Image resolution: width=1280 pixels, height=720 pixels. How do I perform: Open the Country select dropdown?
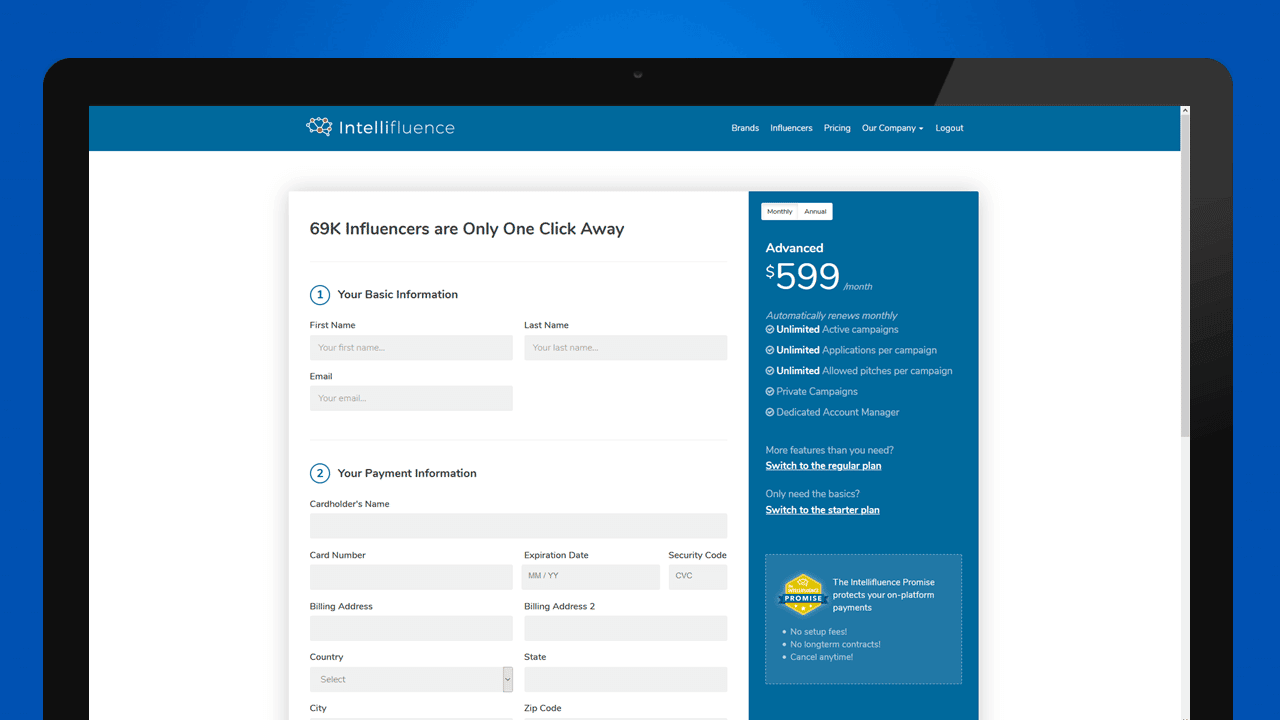(x=411, y=679)
